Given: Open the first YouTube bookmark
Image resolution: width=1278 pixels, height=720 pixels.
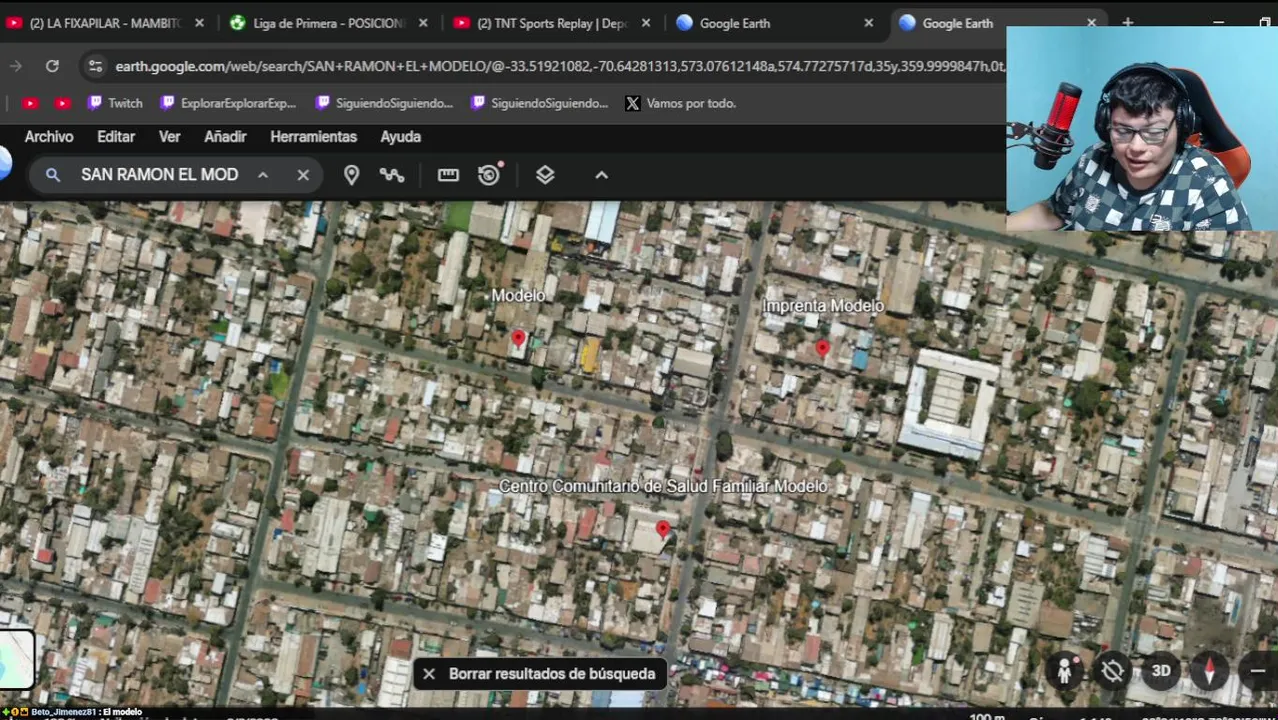Looking at the screenshot, I should coord(30,103).
